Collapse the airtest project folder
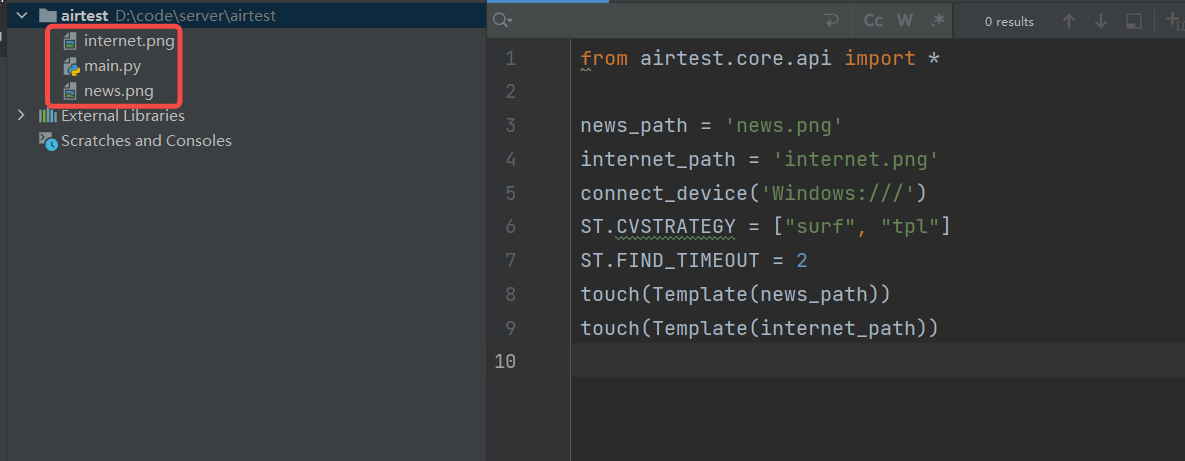 (x=21, y=15)
